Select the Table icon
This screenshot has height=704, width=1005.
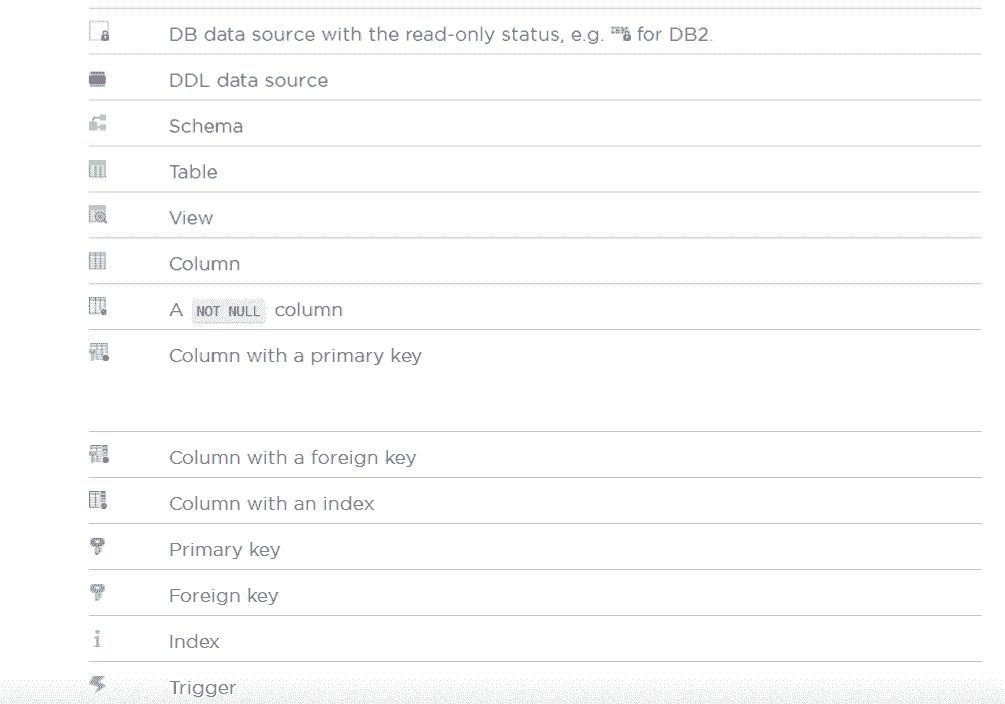pos(97,171)
